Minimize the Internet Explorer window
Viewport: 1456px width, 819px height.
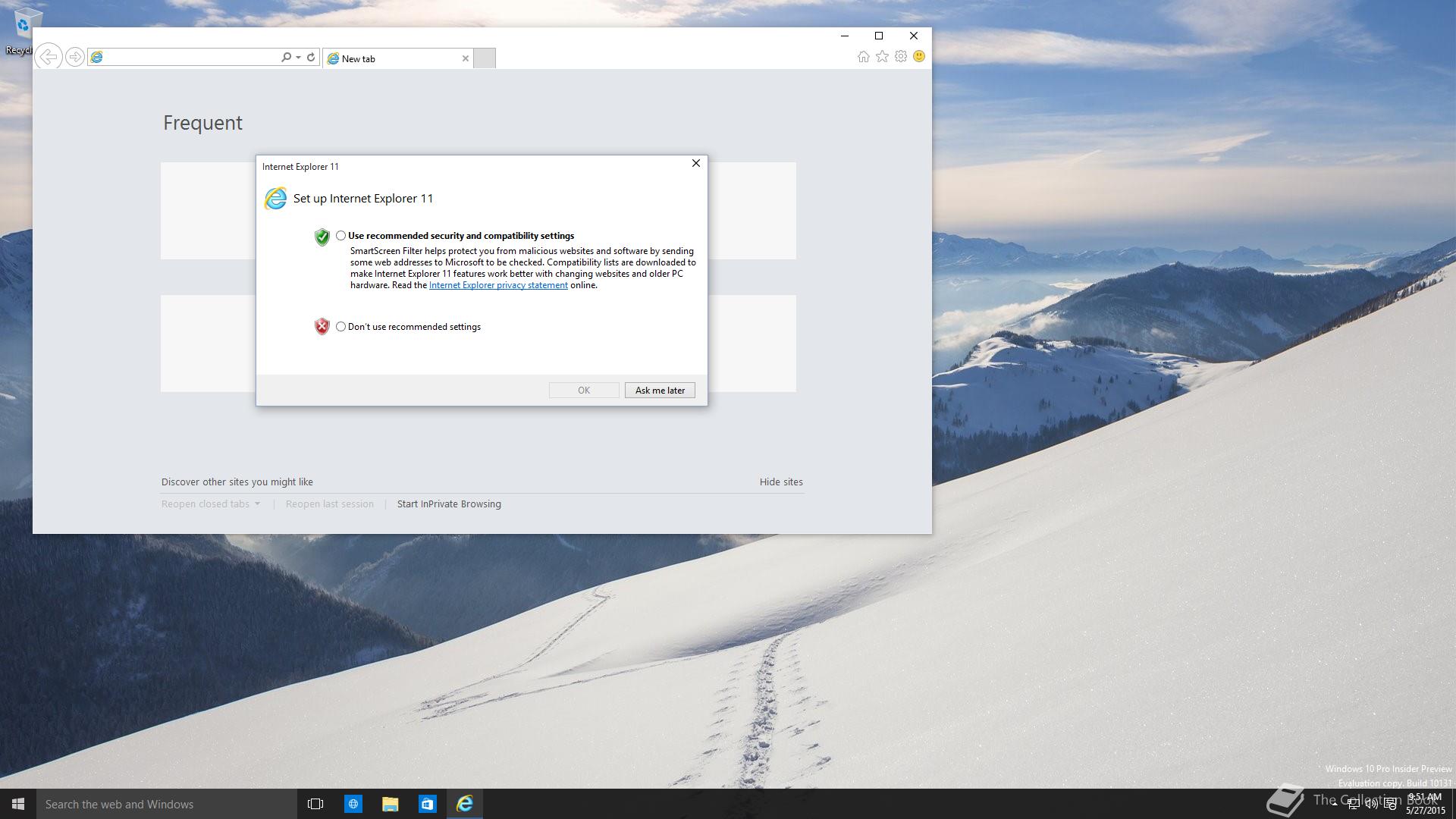[x=845, y=36]
